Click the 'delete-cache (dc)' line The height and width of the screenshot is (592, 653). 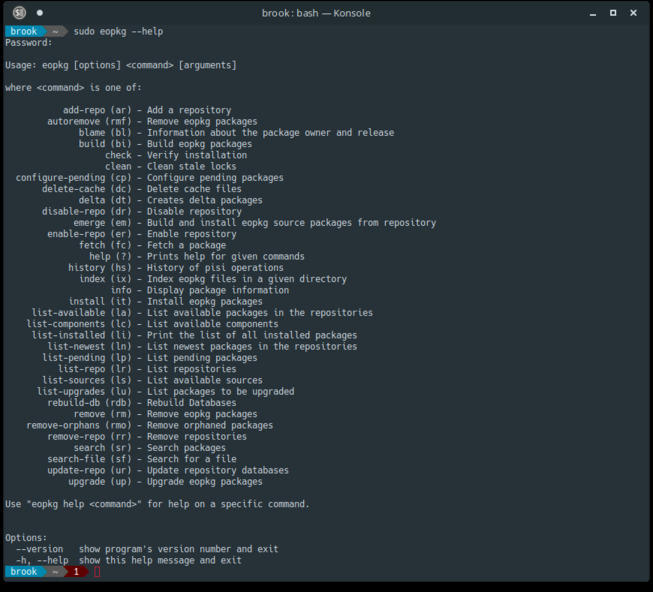(142, 189)
